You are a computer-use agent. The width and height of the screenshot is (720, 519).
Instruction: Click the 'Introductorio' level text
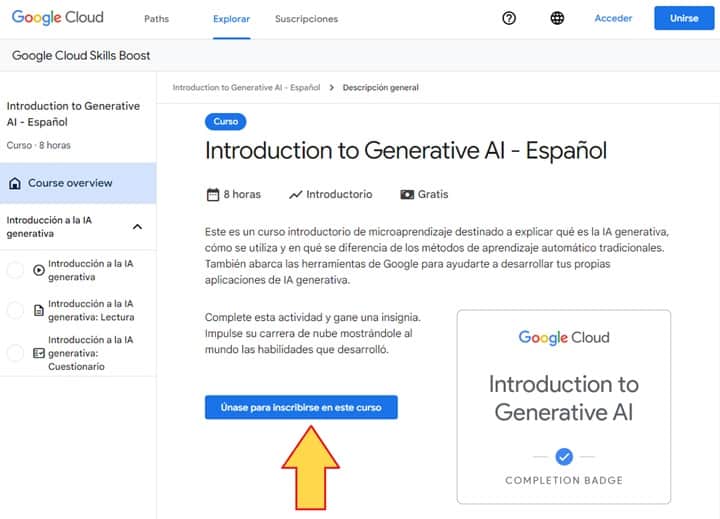point(339,195)
